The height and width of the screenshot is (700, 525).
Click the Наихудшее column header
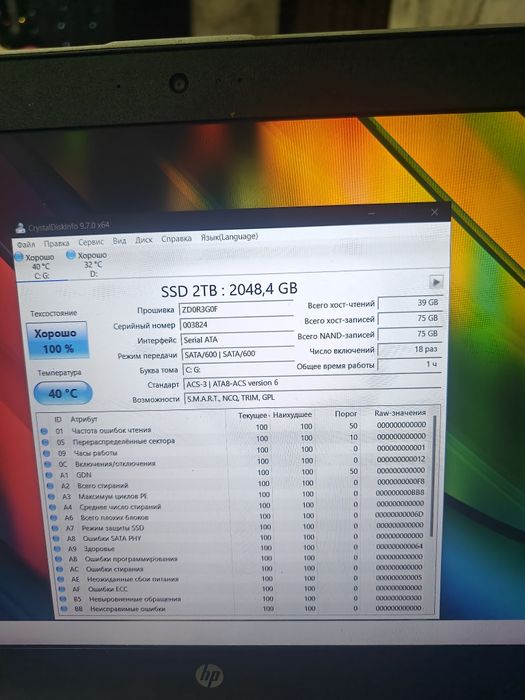(292, 415)
